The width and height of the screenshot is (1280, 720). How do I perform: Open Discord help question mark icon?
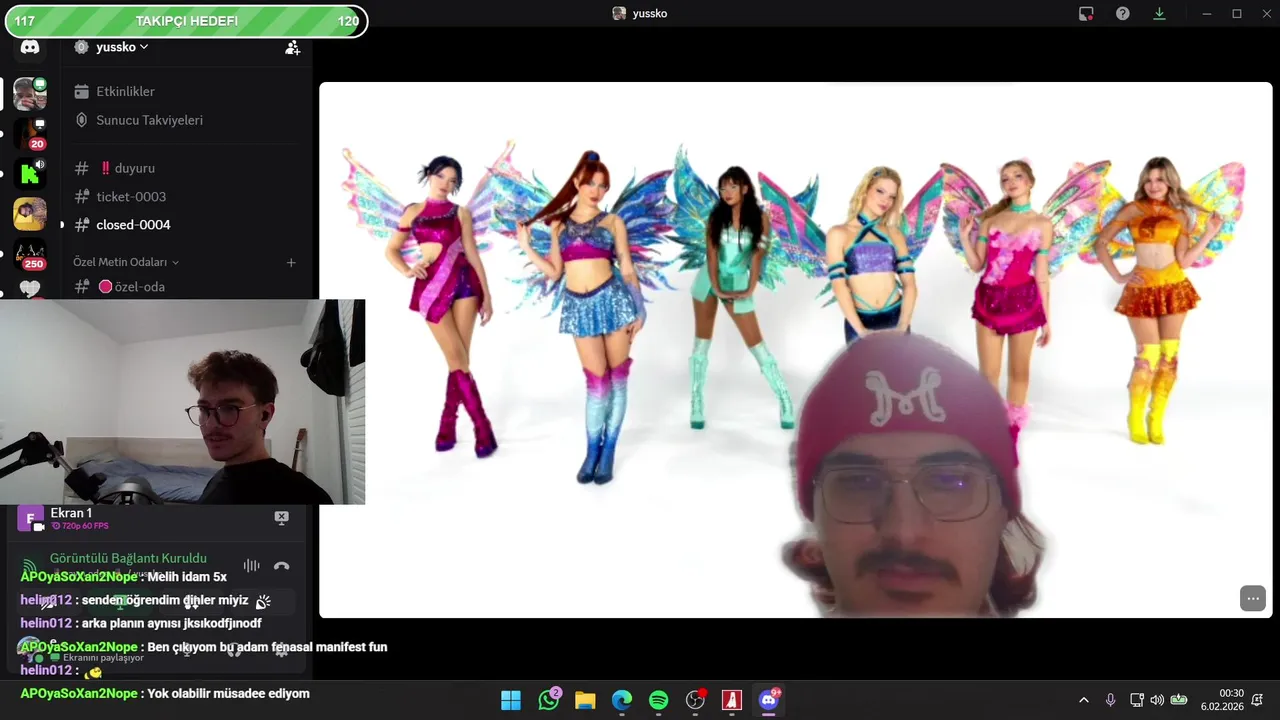click(1123, 13)
